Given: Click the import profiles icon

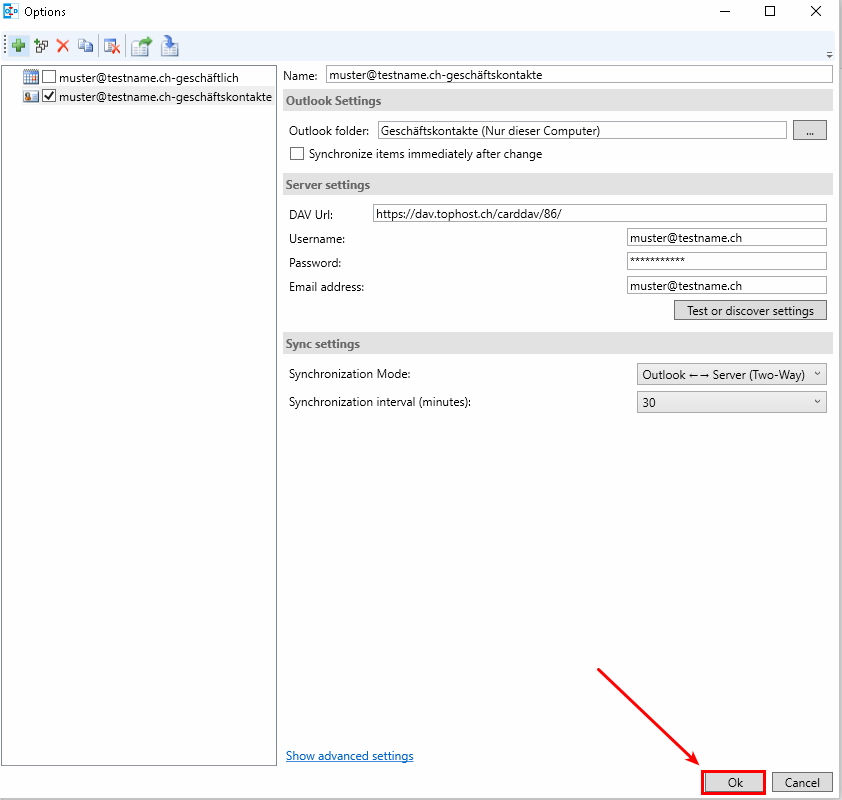Looking at the screenshot, I should coord(170,45).
